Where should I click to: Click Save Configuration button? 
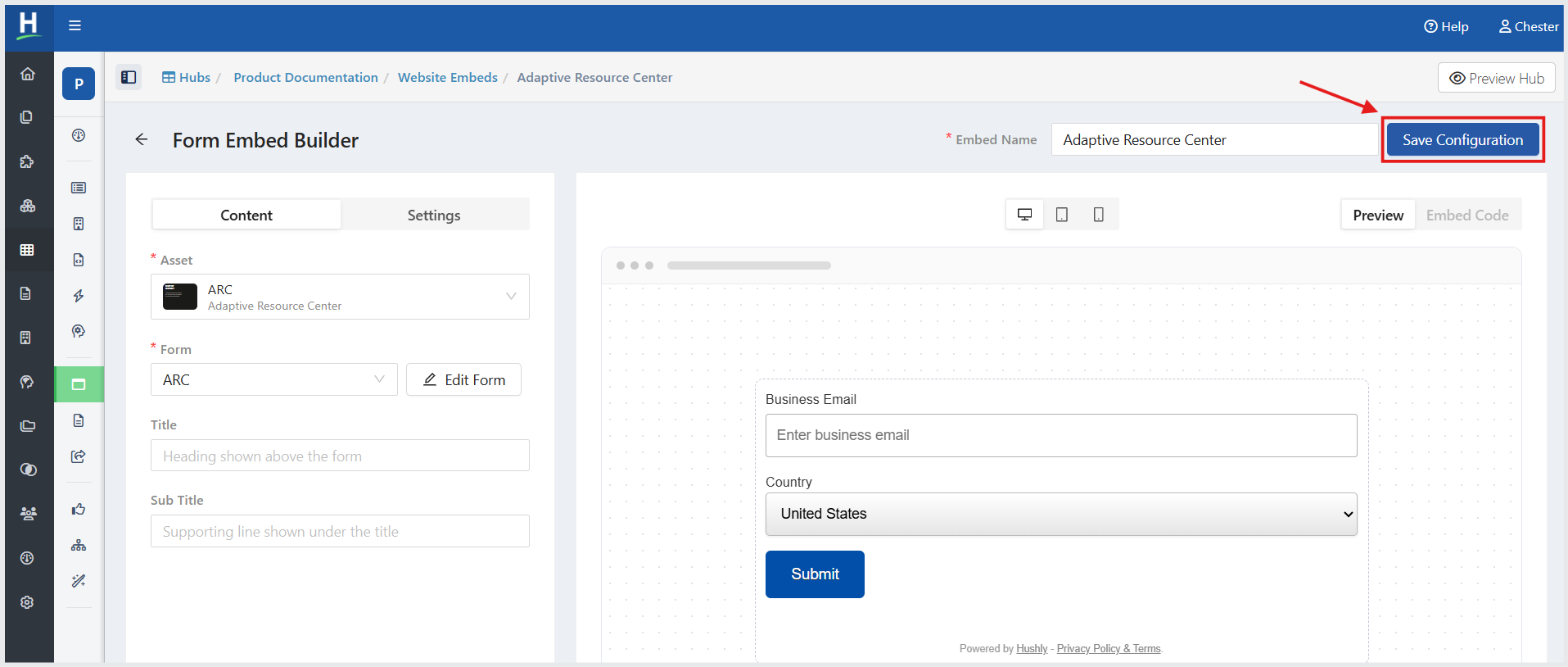(1462, 140)
